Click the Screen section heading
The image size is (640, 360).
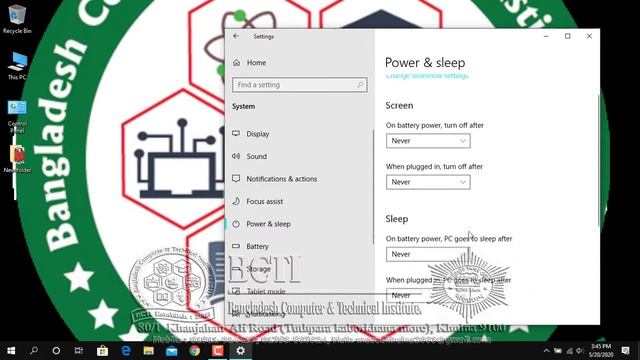(x=399, y=106)
